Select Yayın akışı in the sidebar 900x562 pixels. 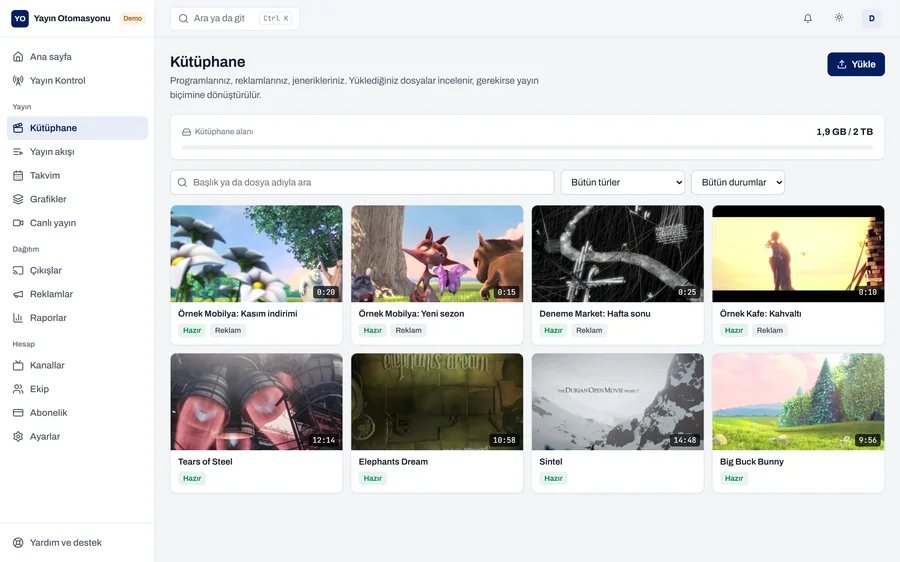[x=77, y=152]
